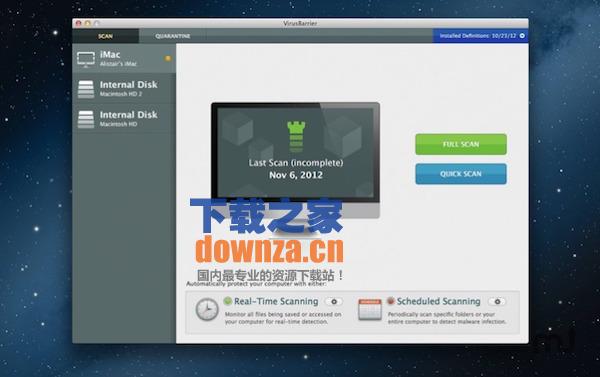Image resolution: width=600 pixels, height=377 pixels.
Task: Click the Scheduled Scanning label
Action: click(439, 302)
